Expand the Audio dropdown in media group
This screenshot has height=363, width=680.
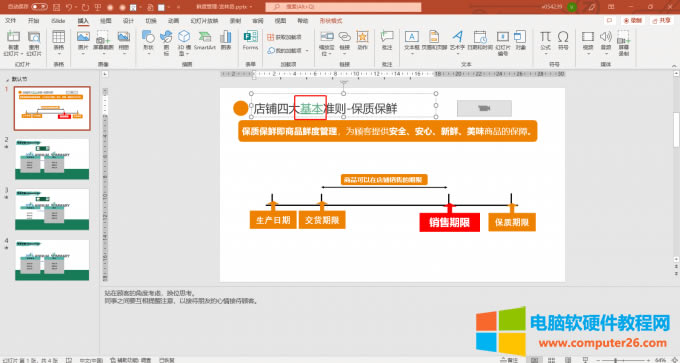(605, 53)
